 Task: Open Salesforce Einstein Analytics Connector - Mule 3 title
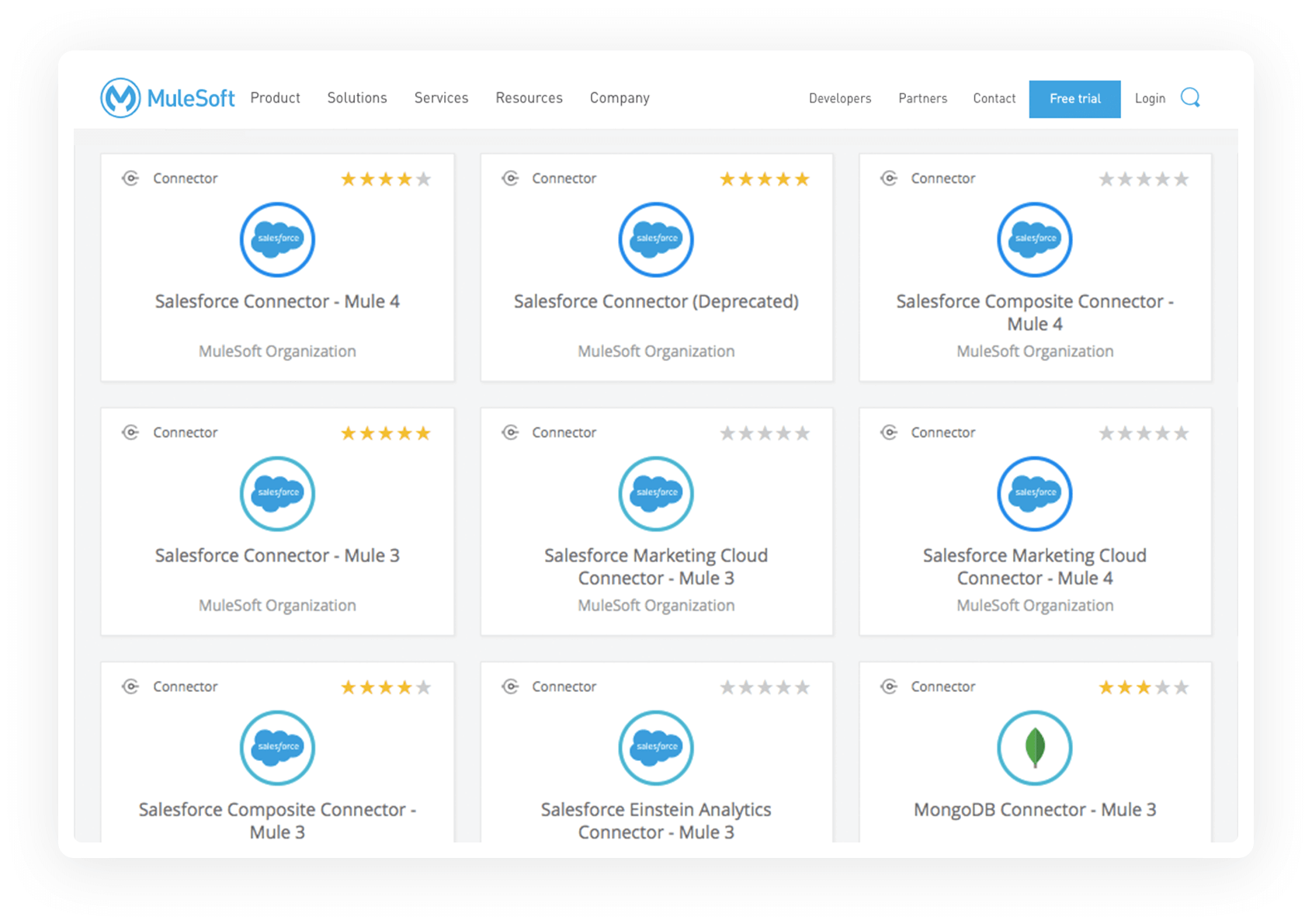656,820
